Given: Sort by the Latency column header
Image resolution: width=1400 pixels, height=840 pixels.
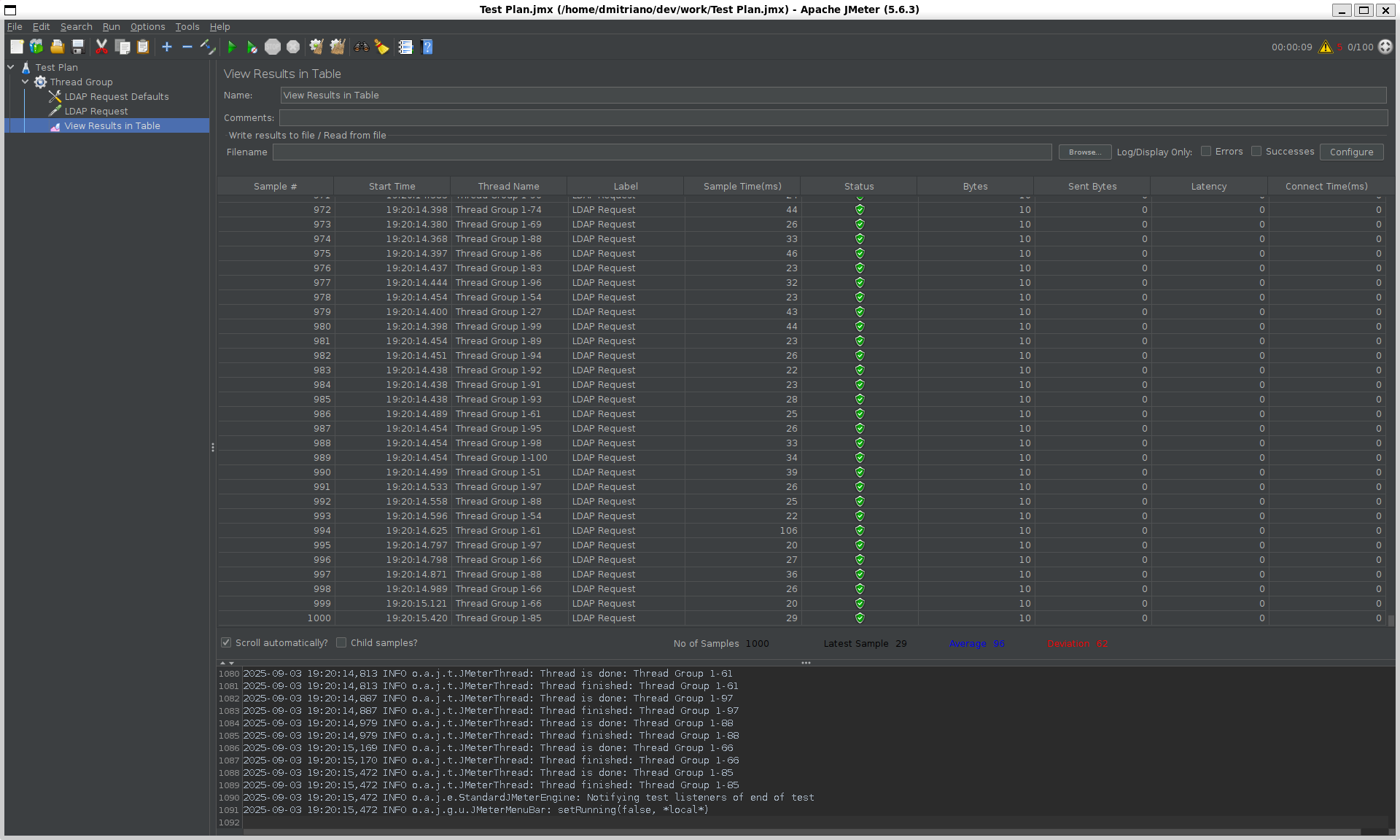Looking at the screenshot, I should pyautogui.click(x=1208, y=186).
